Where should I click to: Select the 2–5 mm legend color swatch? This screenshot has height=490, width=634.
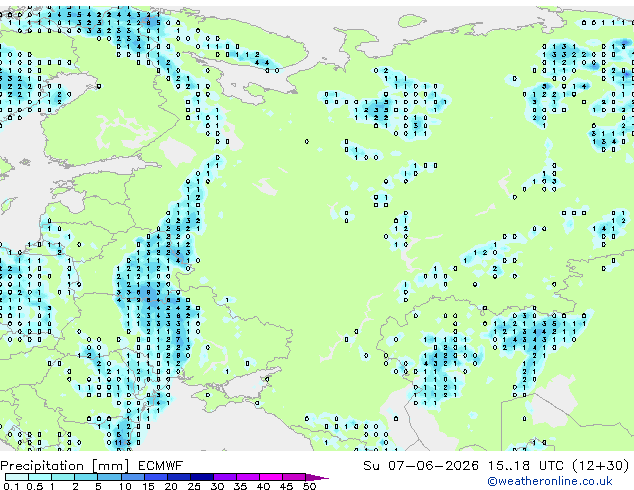point(86,477)
